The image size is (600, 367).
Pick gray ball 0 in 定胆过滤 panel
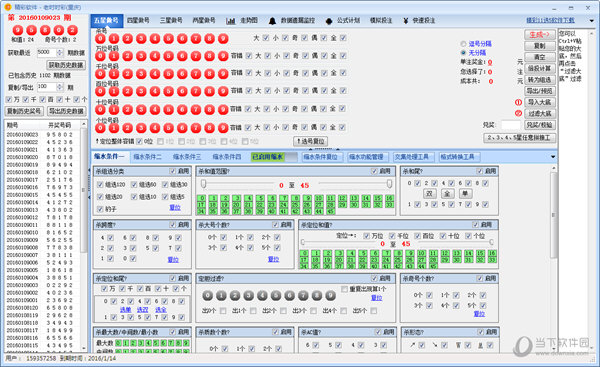[x=207, y=295]
